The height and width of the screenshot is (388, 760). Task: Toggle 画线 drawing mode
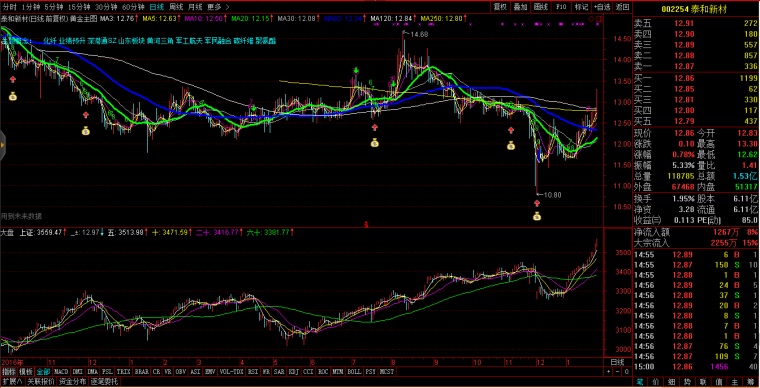540,7
